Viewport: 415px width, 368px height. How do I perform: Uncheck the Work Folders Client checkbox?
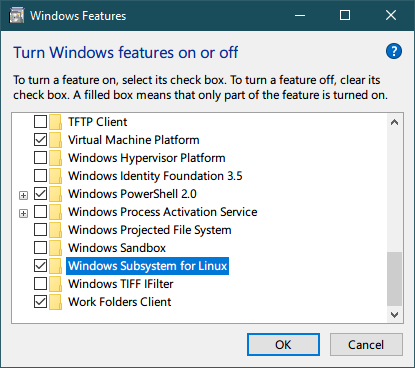(40, 302)
